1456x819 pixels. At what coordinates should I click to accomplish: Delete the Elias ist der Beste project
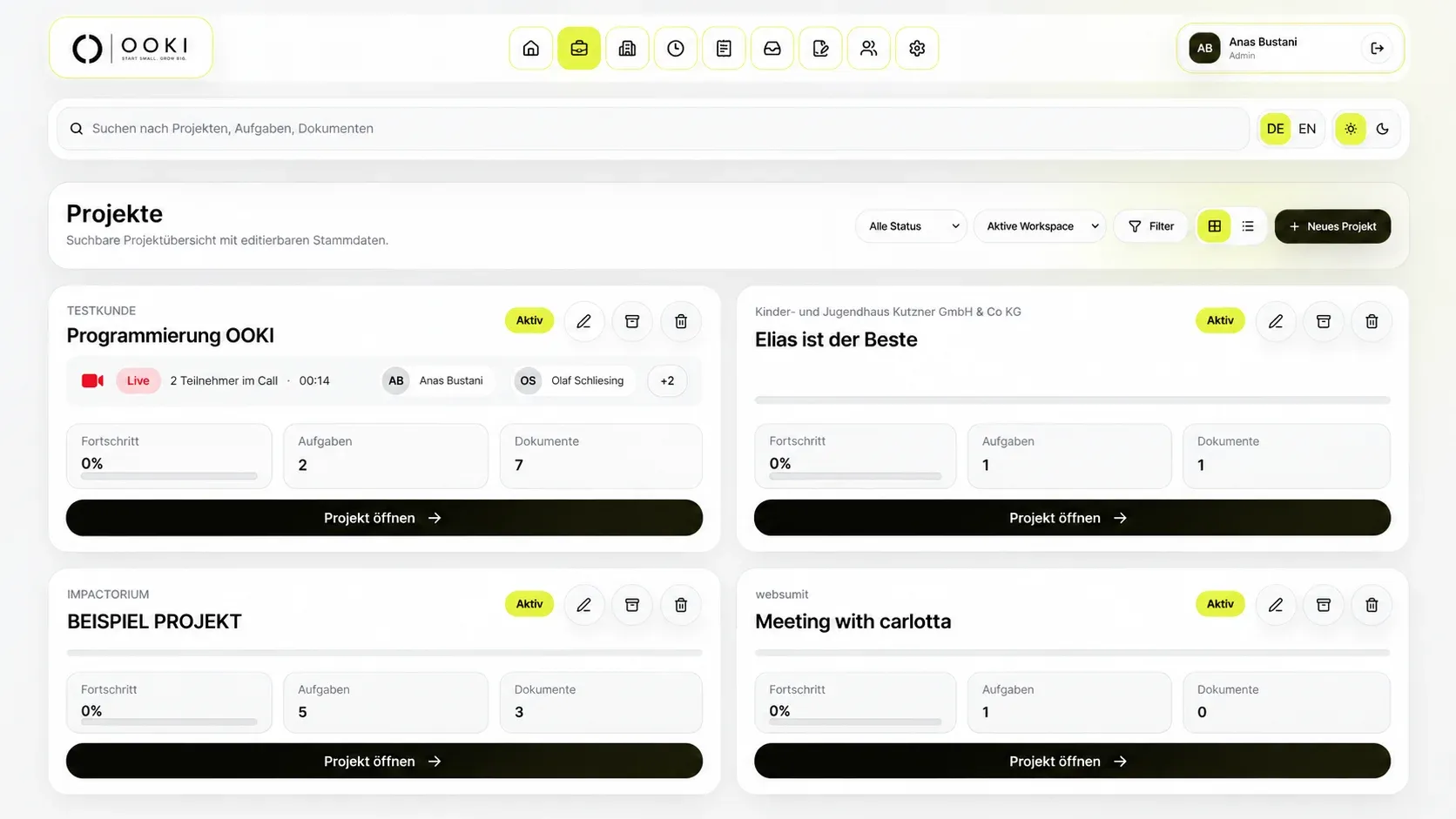1372,321
